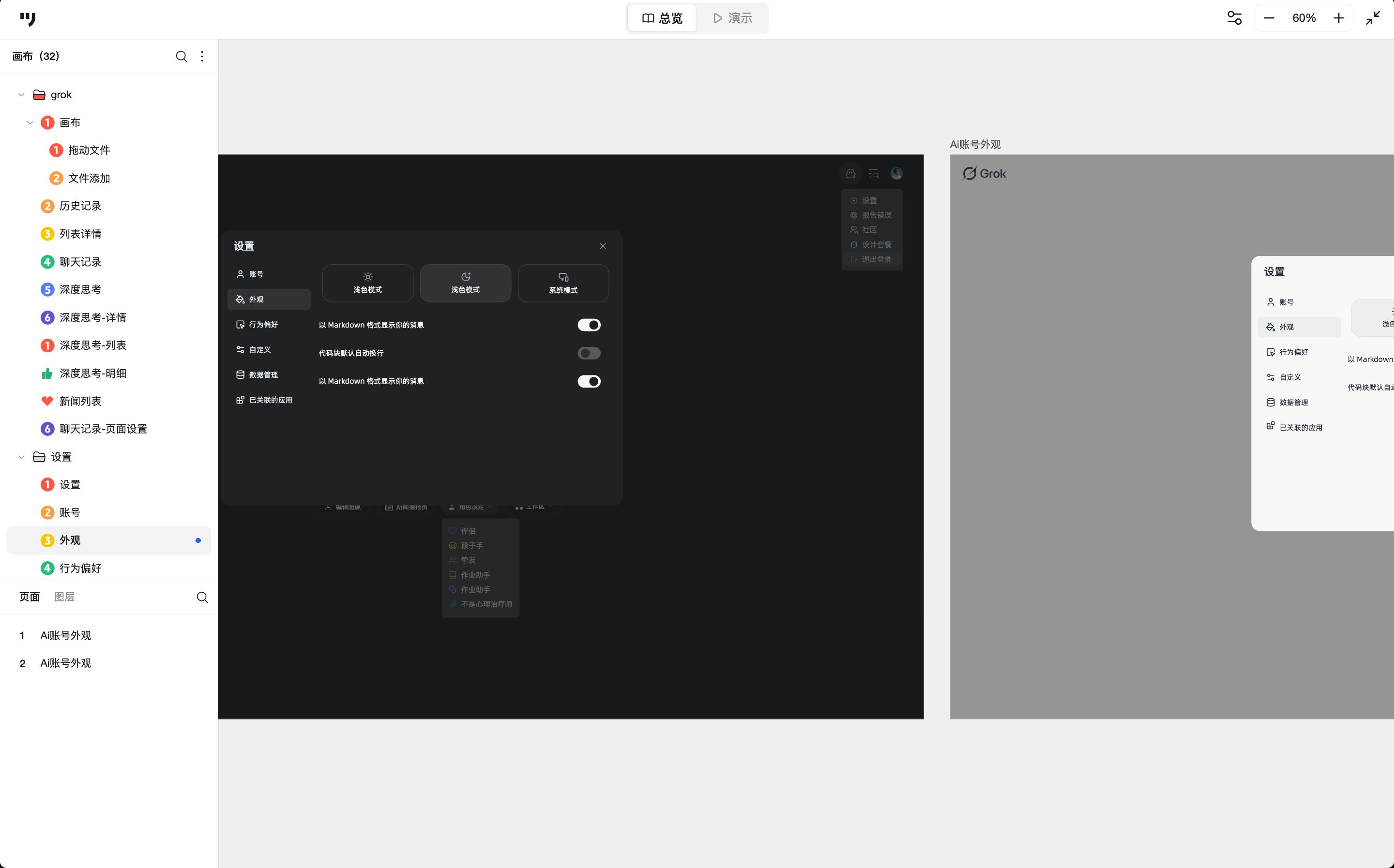Select page 2 Ai账号外观

[x=65, y=663]
